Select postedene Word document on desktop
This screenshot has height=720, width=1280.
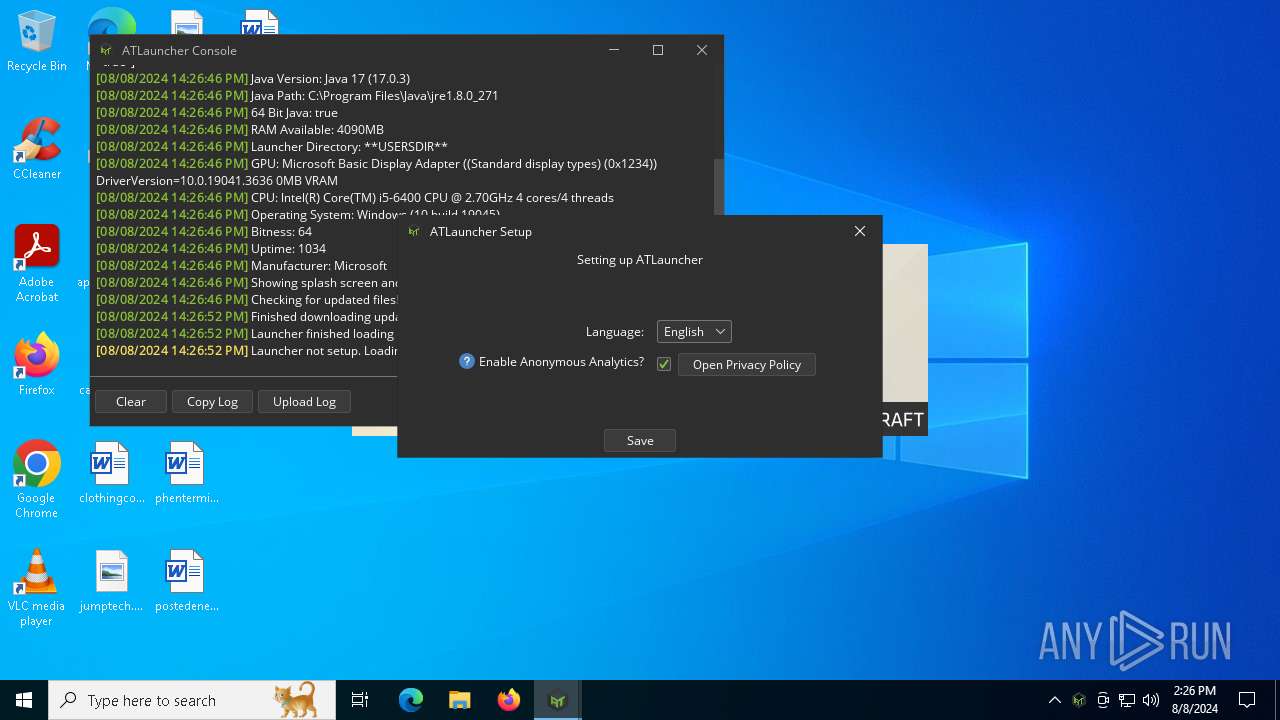186,581
